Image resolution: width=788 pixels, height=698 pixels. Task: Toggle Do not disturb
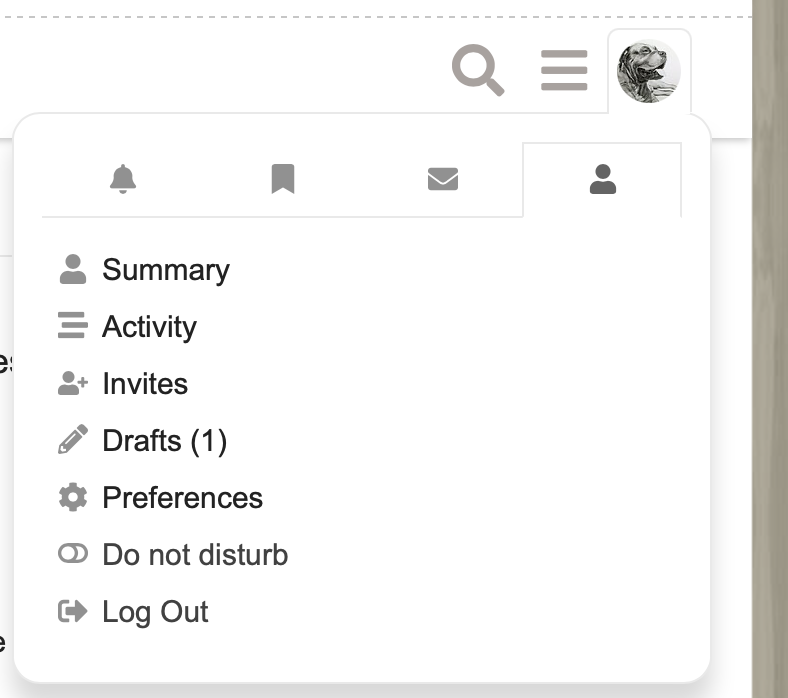(195, 555)
